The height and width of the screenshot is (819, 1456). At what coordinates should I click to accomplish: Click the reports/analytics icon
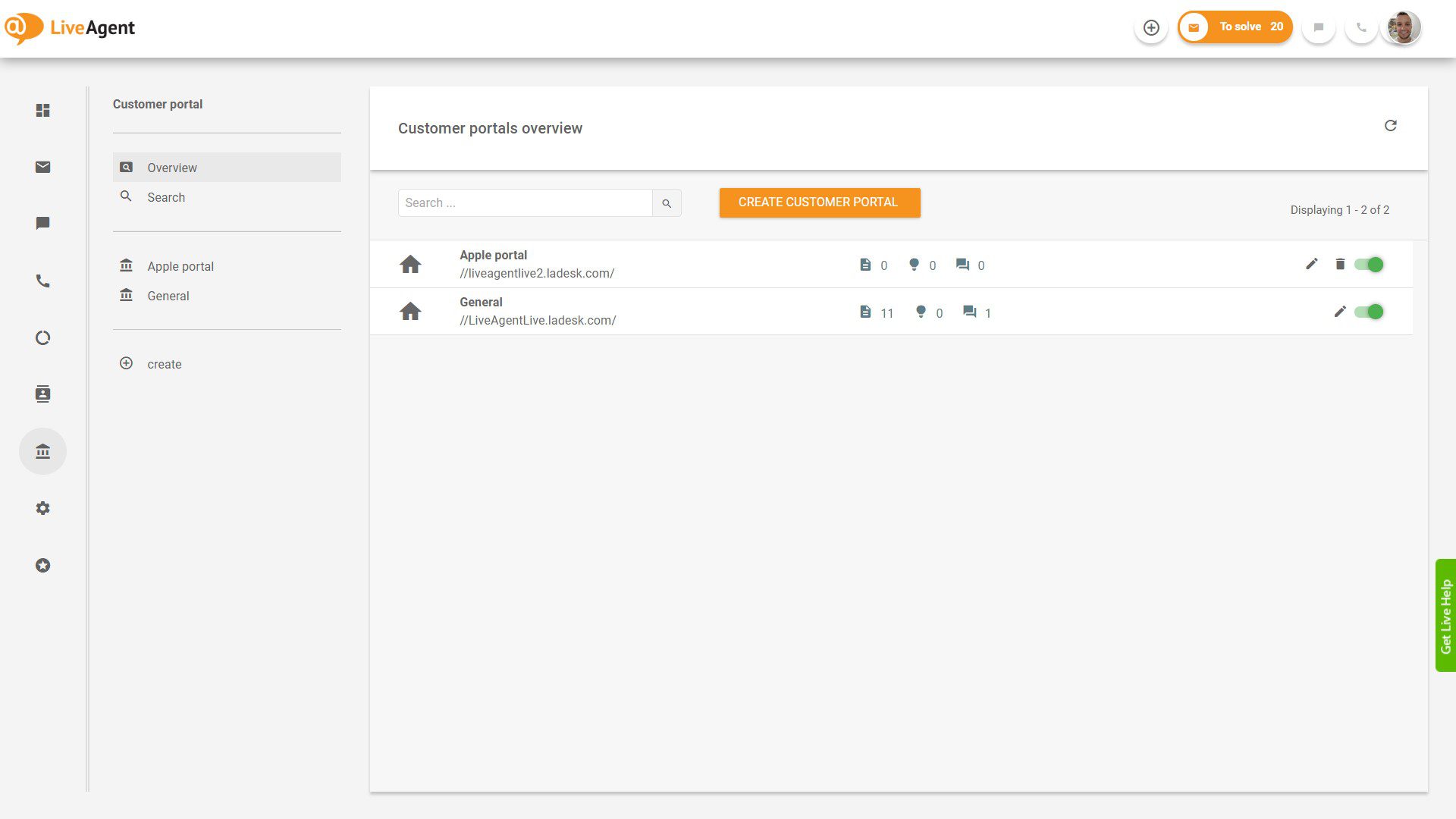[x=42, y=337]
